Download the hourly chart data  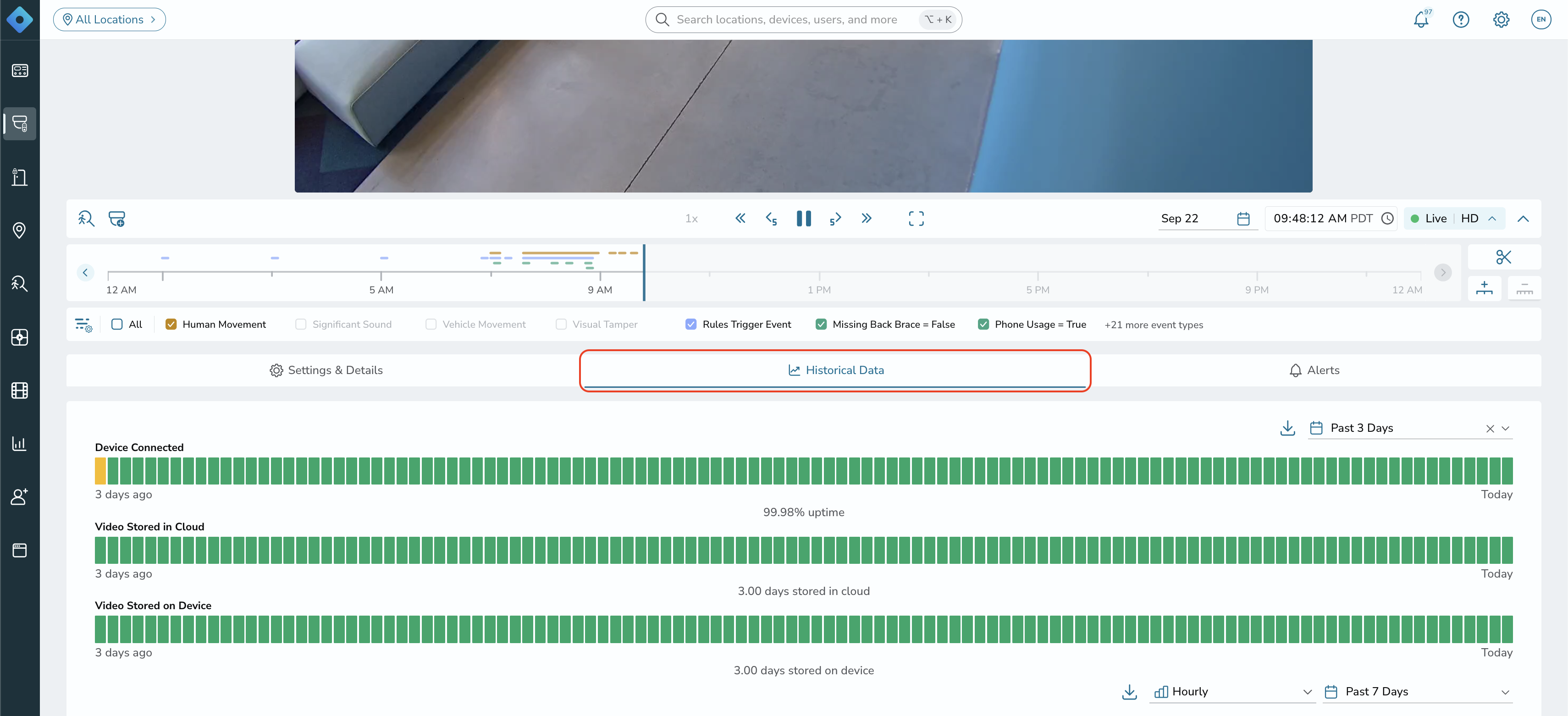[x=1129, y=692]
